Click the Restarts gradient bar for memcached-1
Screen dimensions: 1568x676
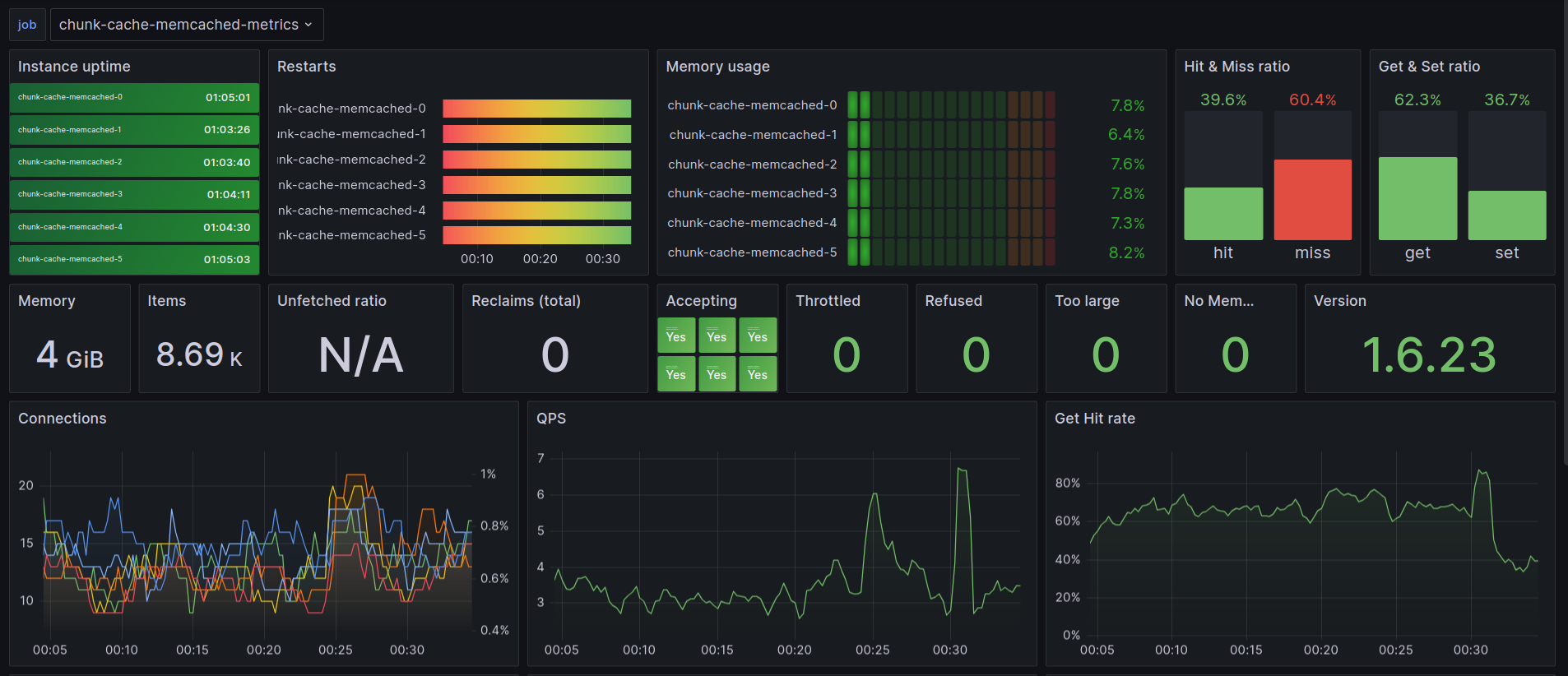pos(536,134)
